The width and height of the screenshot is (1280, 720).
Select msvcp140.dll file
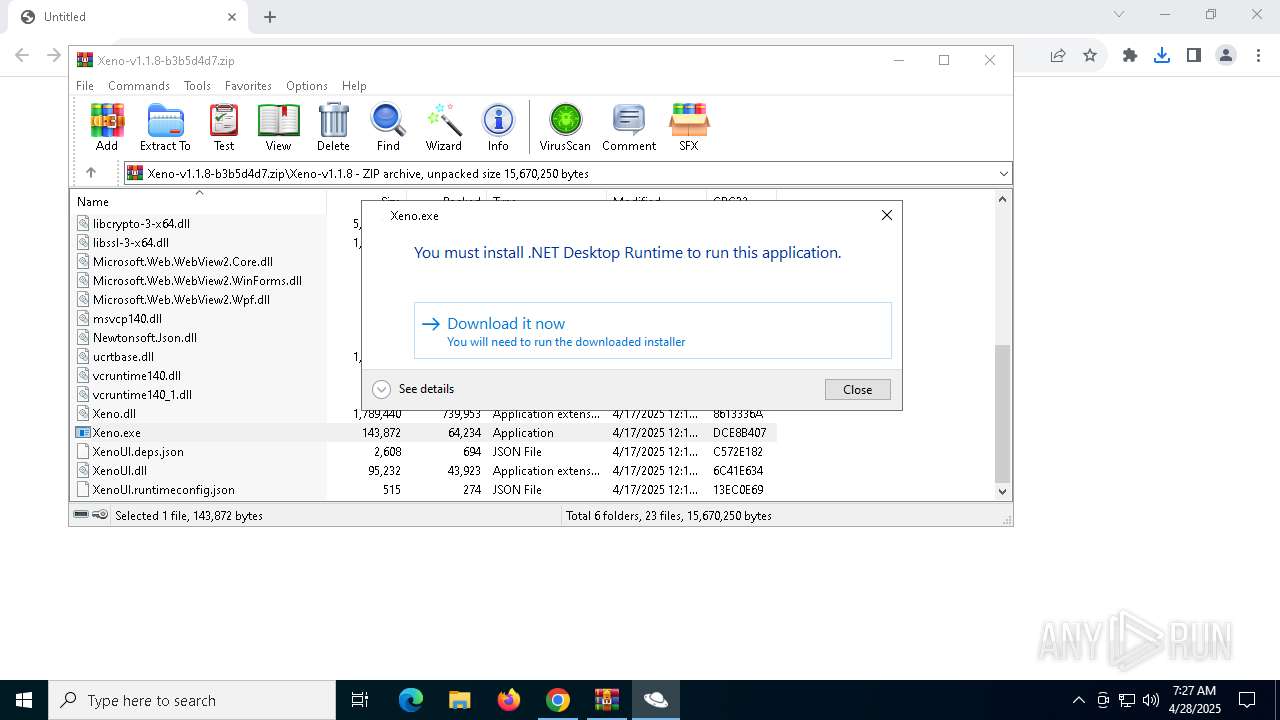click(x=127, y=319)
